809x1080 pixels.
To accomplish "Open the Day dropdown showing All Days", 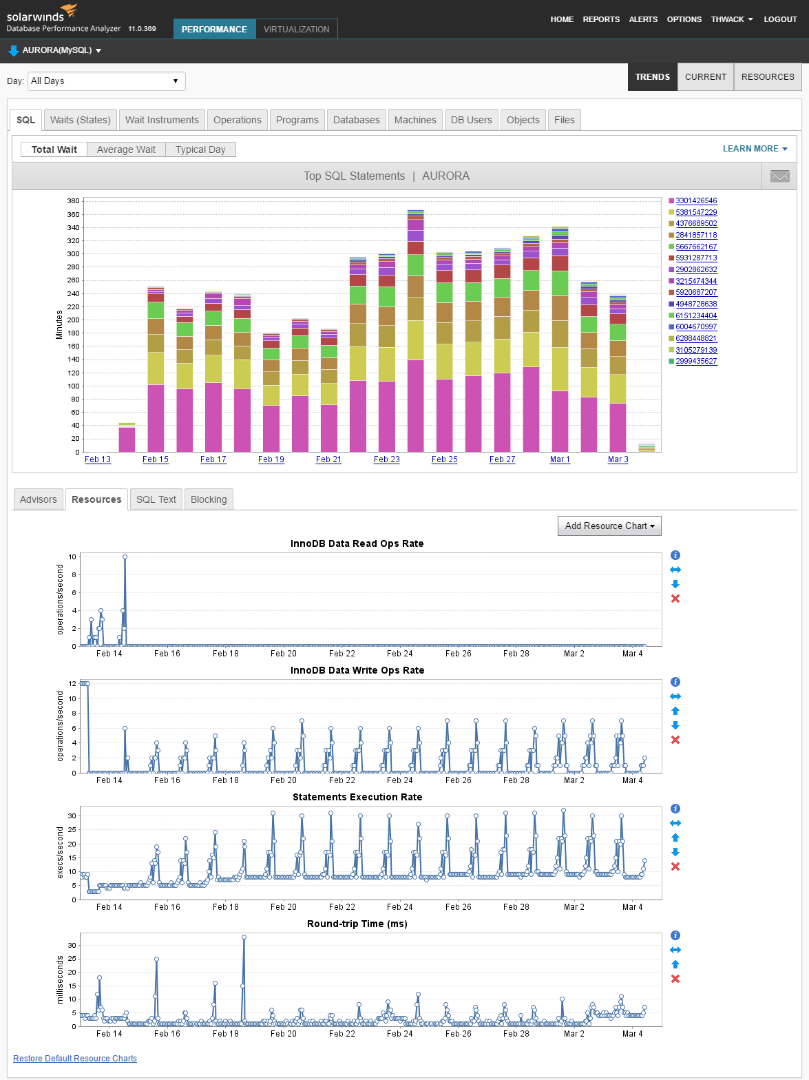I will pos(106,81).
